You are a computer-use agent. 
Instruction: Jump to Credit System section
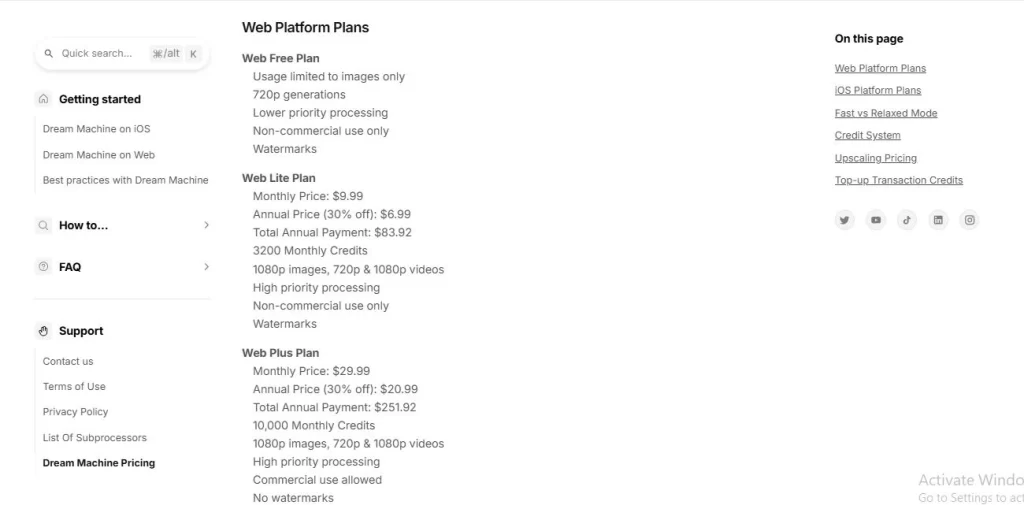pos(867,136)
